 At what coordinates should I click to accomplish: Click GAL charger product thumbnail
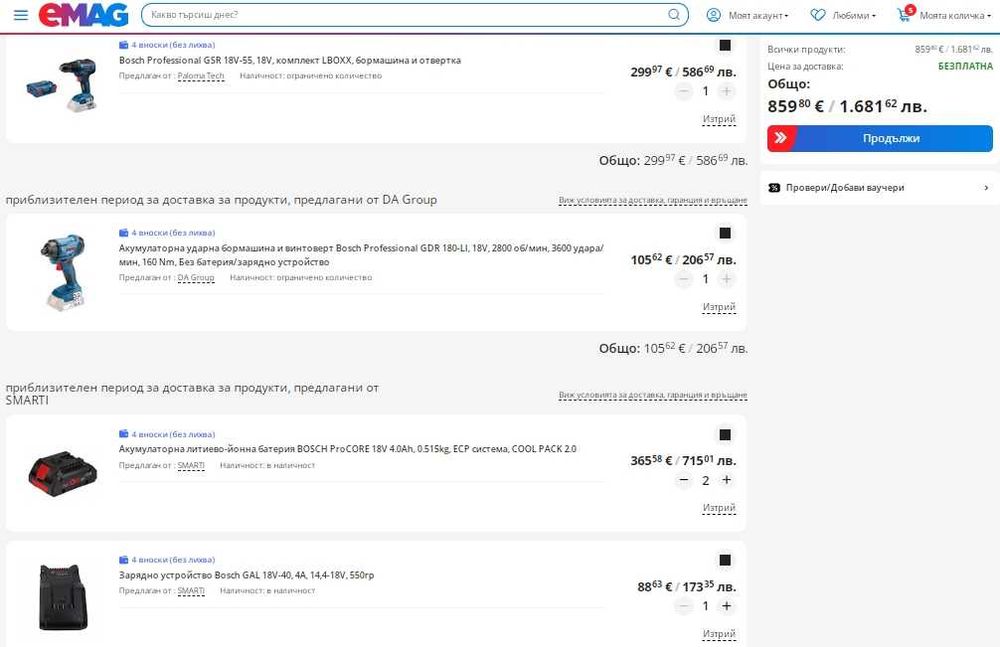point(62,598)
